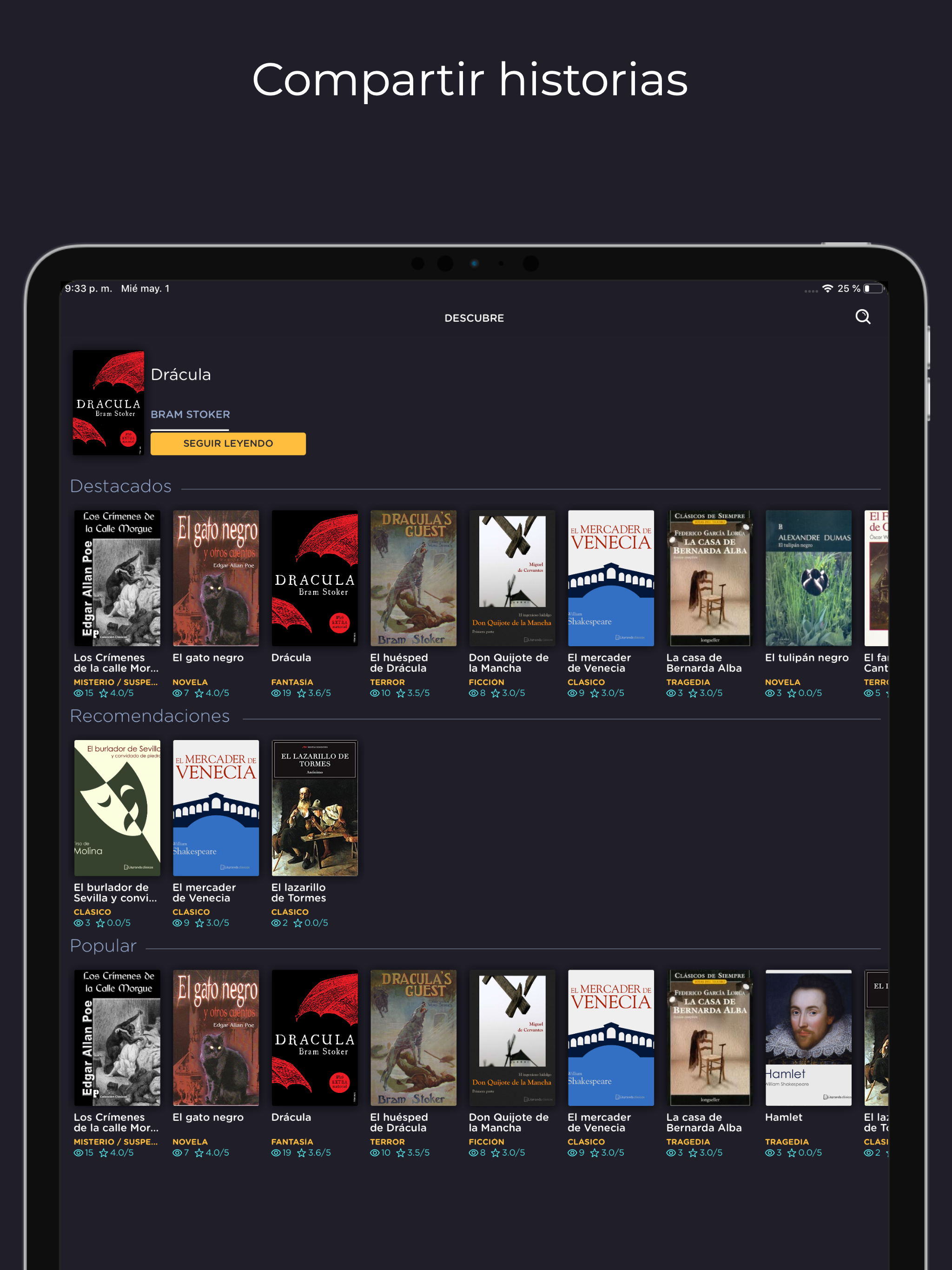The width and height of the screenshot is (952, 1270).
Task: Open Los Crímenes de la Calle Morgue cover in Destacados
Action: (117, 578)
